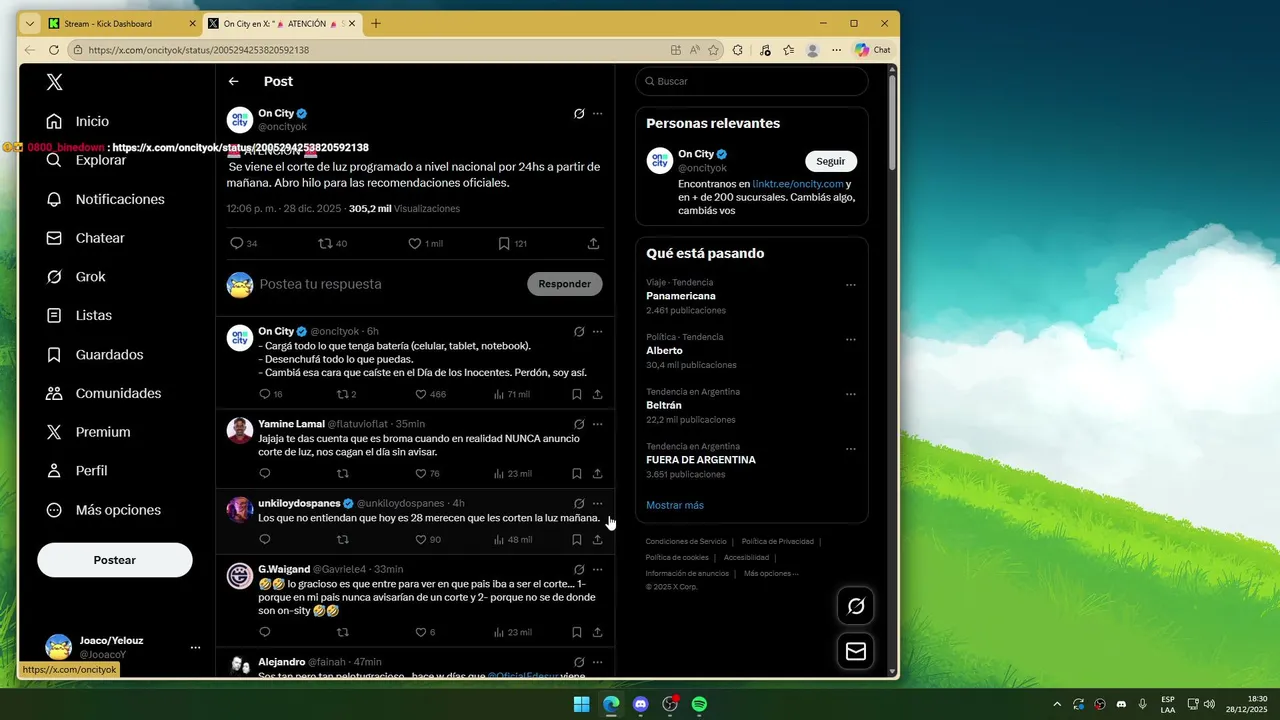Open more options on On City 6h reply
Screen dimensions: 1280x720
click(598, 331)
